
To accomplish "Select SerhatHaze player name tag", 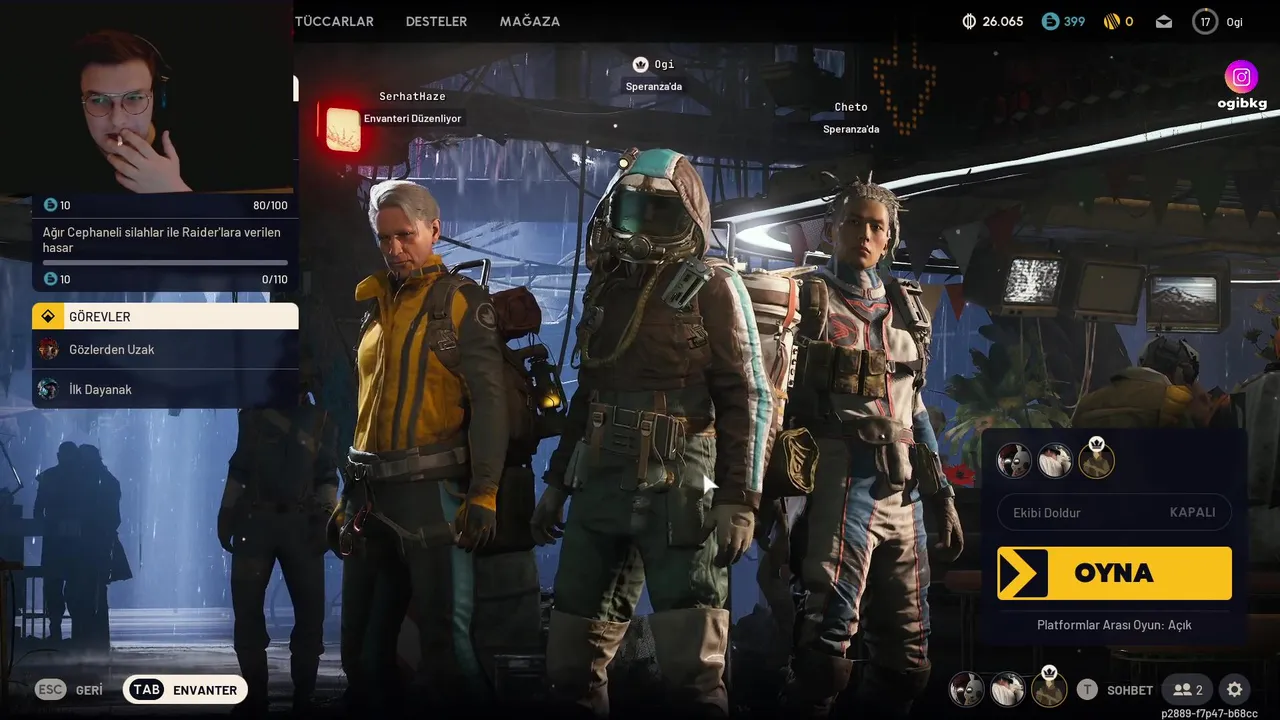I will point(412,96).
